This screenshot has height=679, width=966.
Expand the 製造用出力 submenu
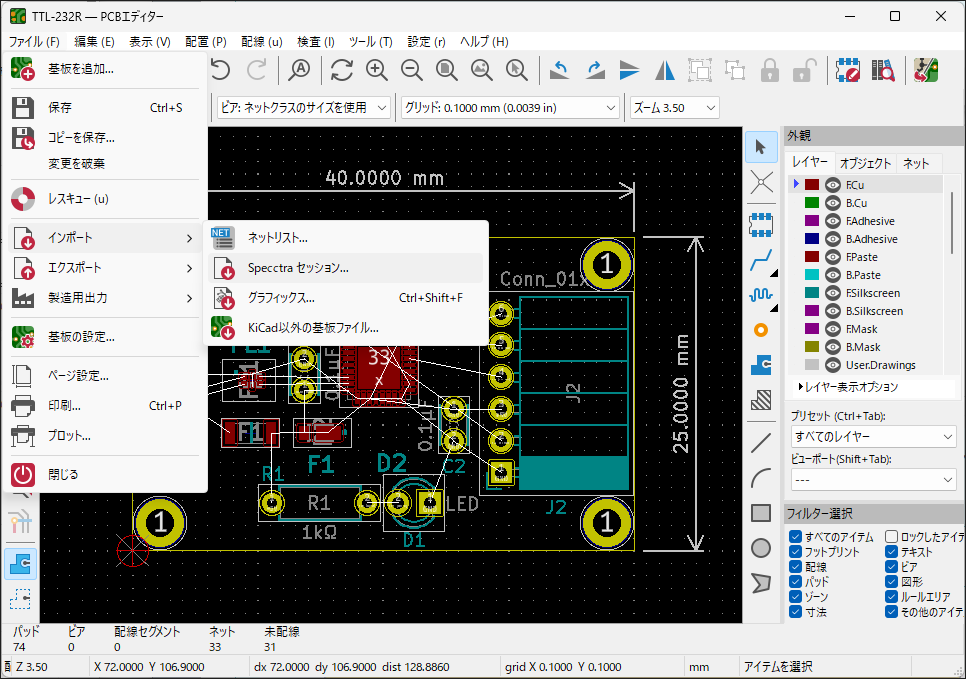(104, 298)
